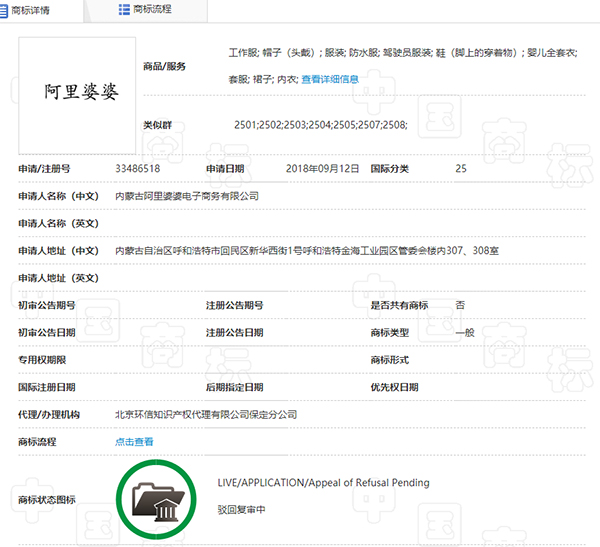Click the 初审公告期号 label
The image size is (600, 547).
(x=47, y=305)
